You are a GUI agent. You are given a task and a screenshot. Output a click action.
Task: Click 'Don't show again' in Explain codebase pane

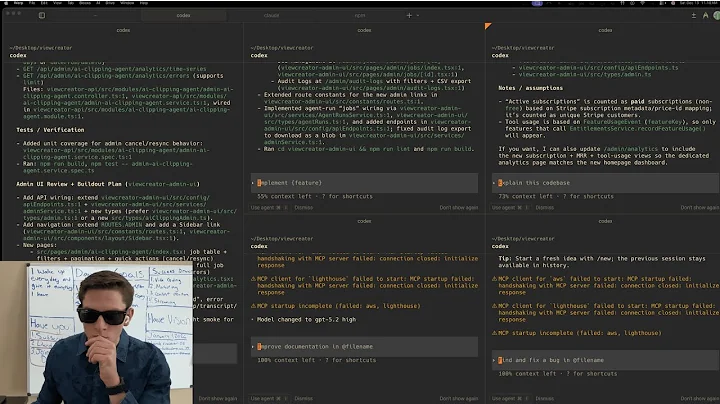699,208
